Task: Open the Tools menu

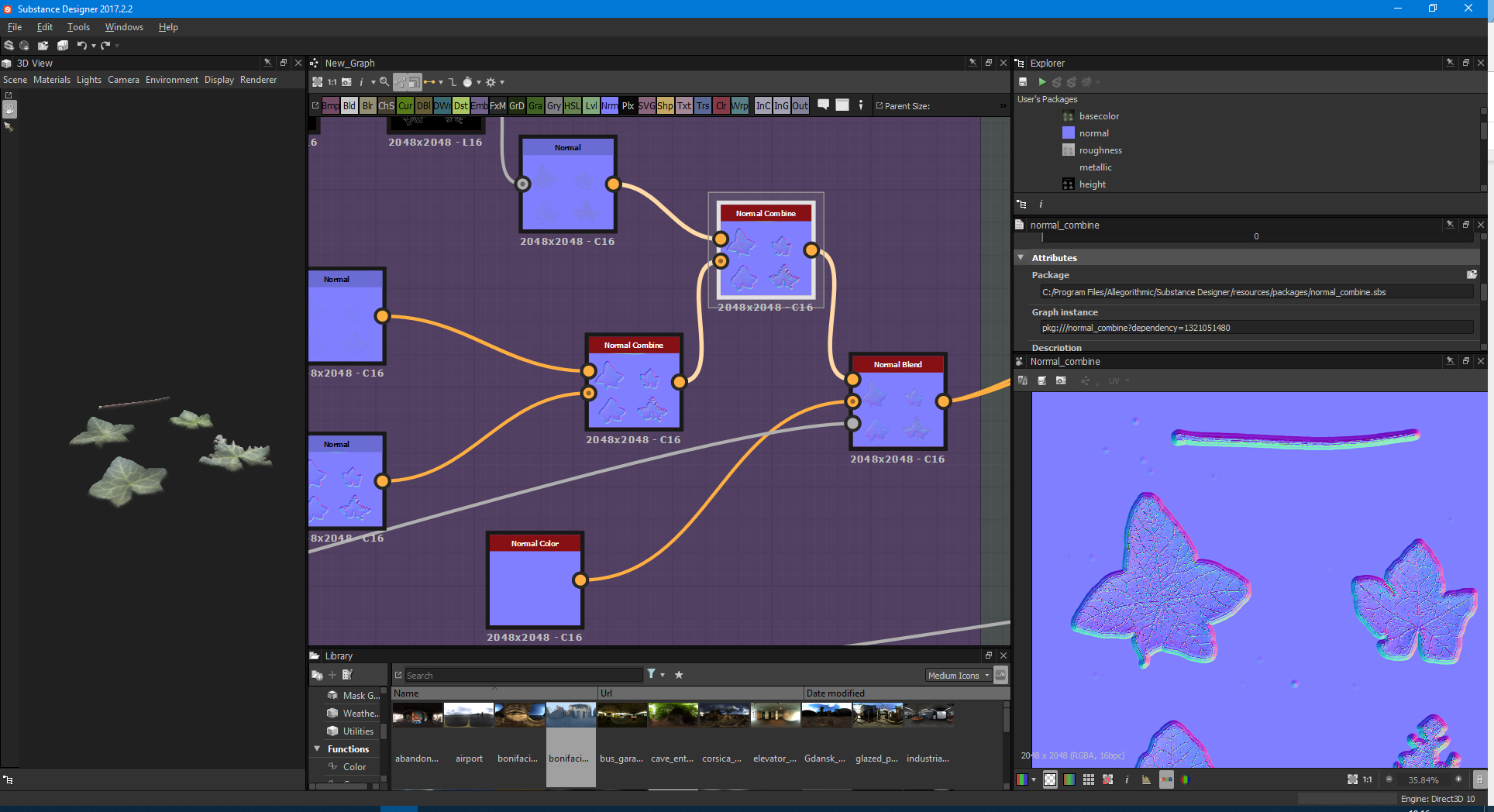Action: point(78,26)
